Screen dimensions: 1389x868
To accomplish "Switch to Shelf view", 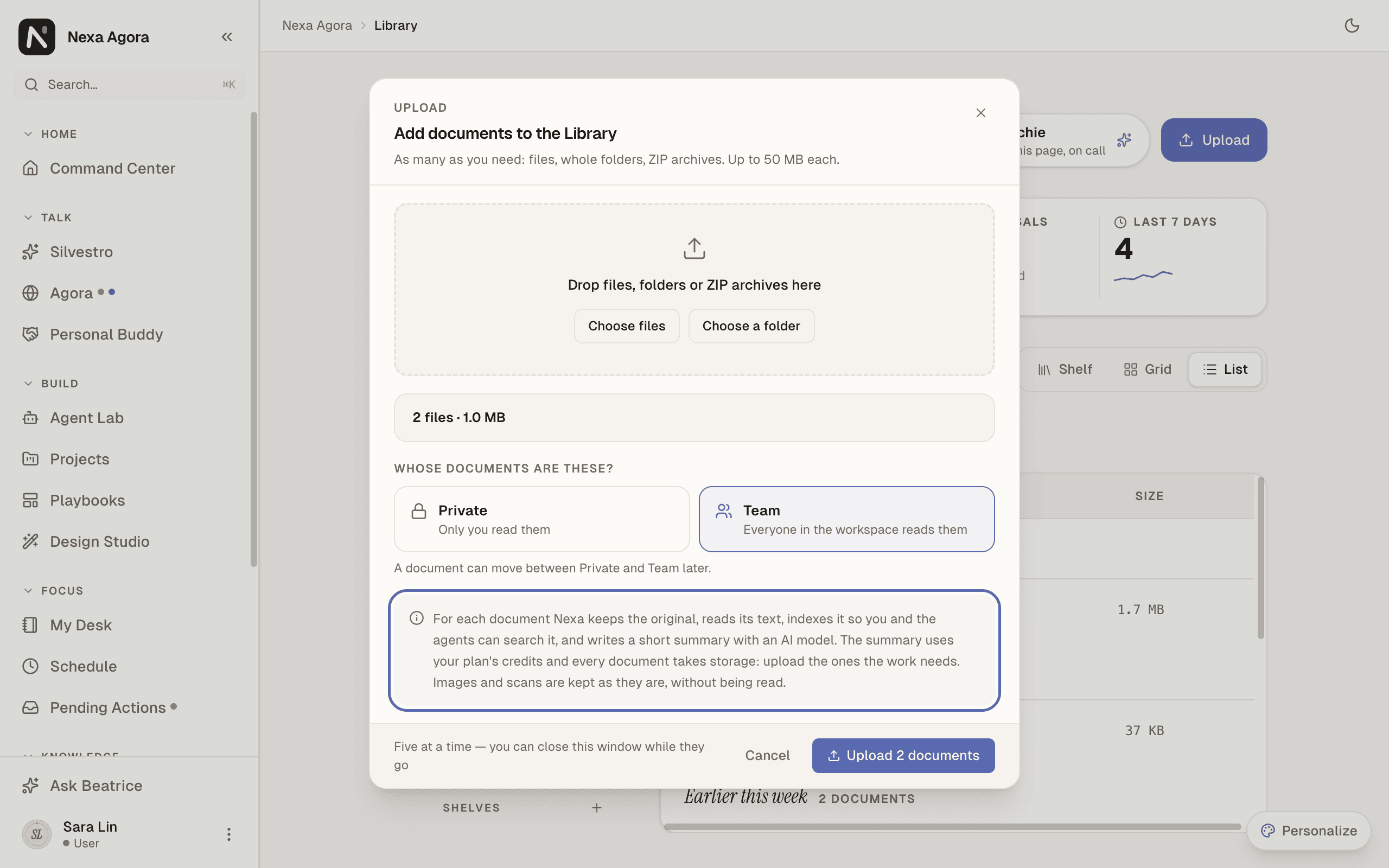I will point(1065,369).
